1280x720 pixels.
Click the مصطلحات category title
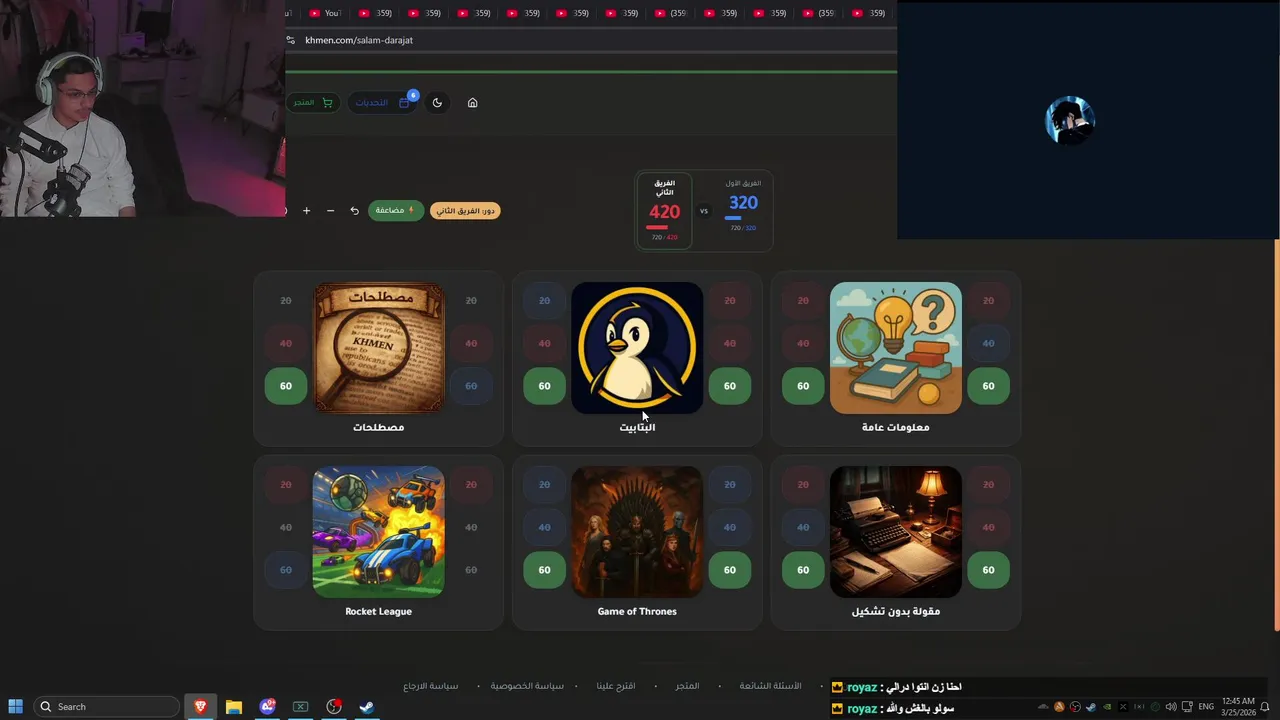pyautogui.click(x=378, y=427)
